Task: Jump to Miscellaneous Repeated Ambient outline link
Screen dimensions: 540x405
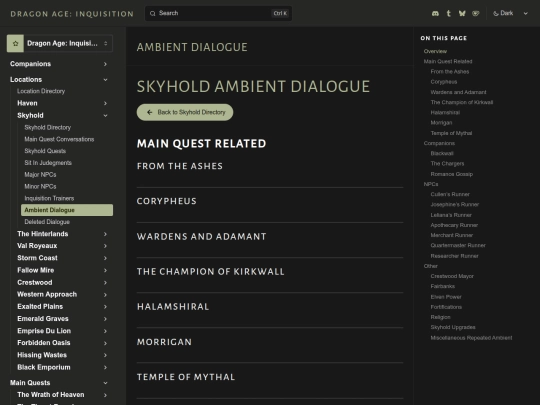Action: click(471, 338)
